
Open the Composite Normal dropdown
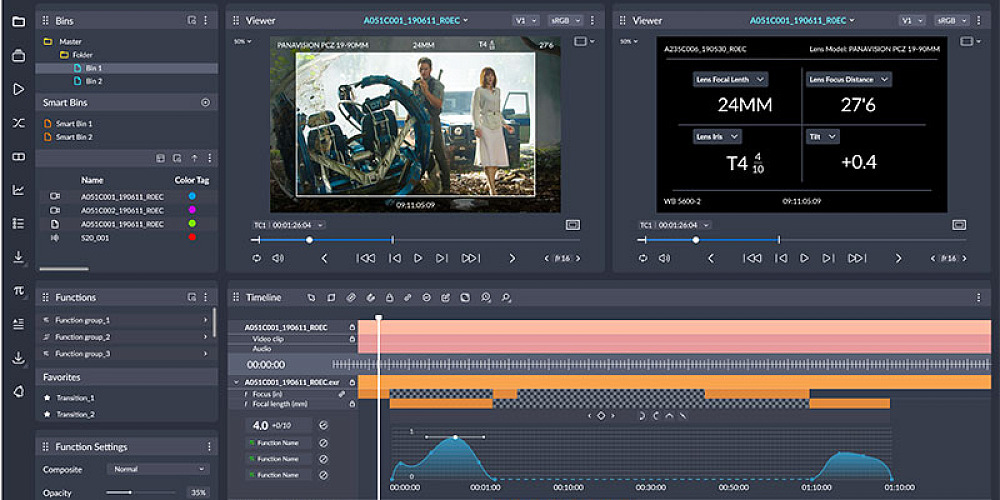click(x=157, y=469)
